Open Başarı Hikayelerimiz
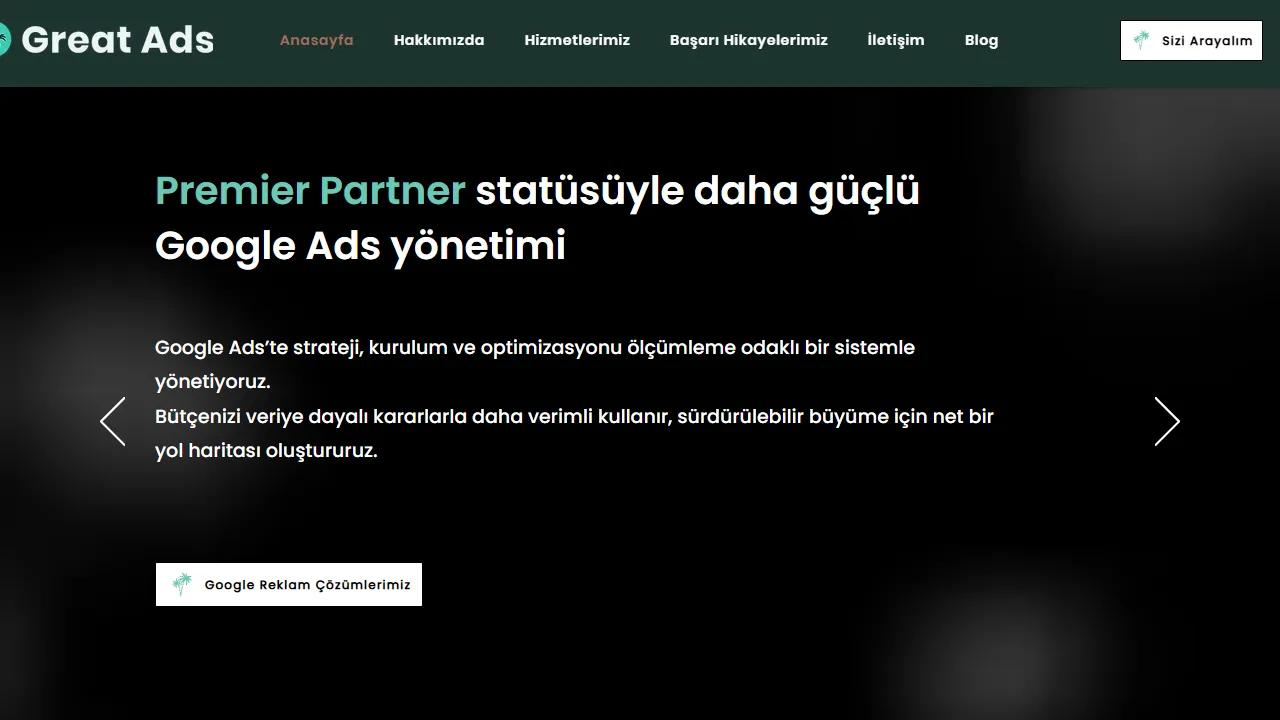Screen dimensions: 1280x720 coord(748,40)
